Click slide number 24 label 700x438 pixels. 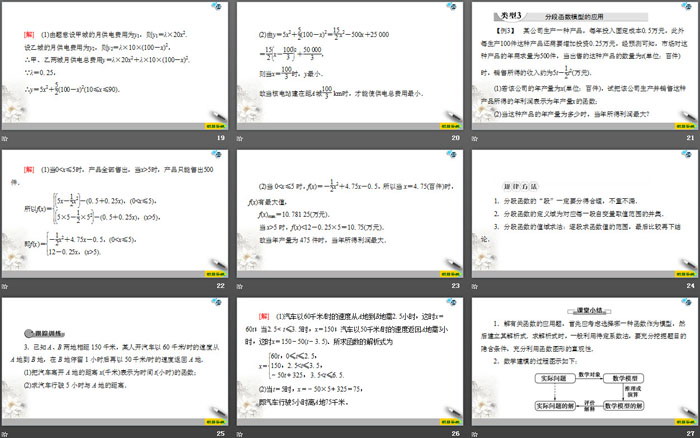click(691, 286)
